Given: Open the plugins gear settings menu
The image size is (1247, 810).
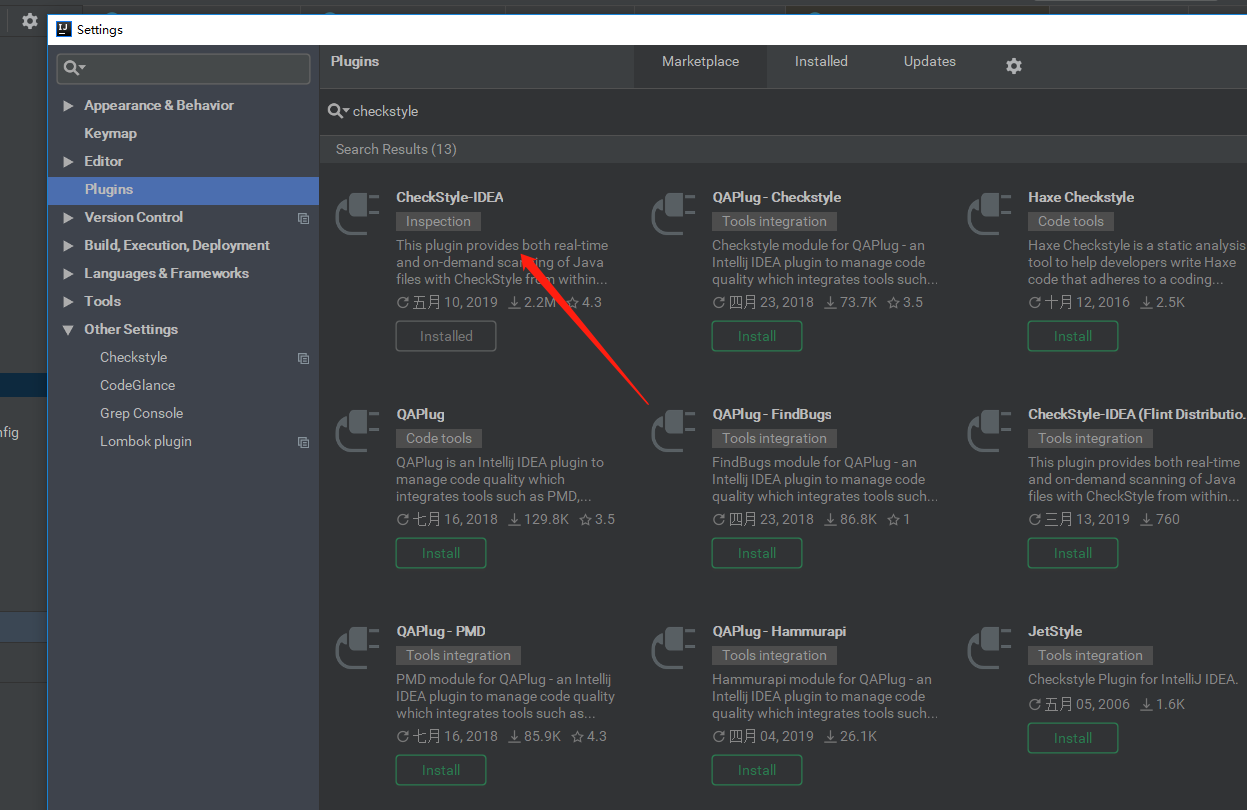Looking at the screenshot, I should tap(1014, 66).
